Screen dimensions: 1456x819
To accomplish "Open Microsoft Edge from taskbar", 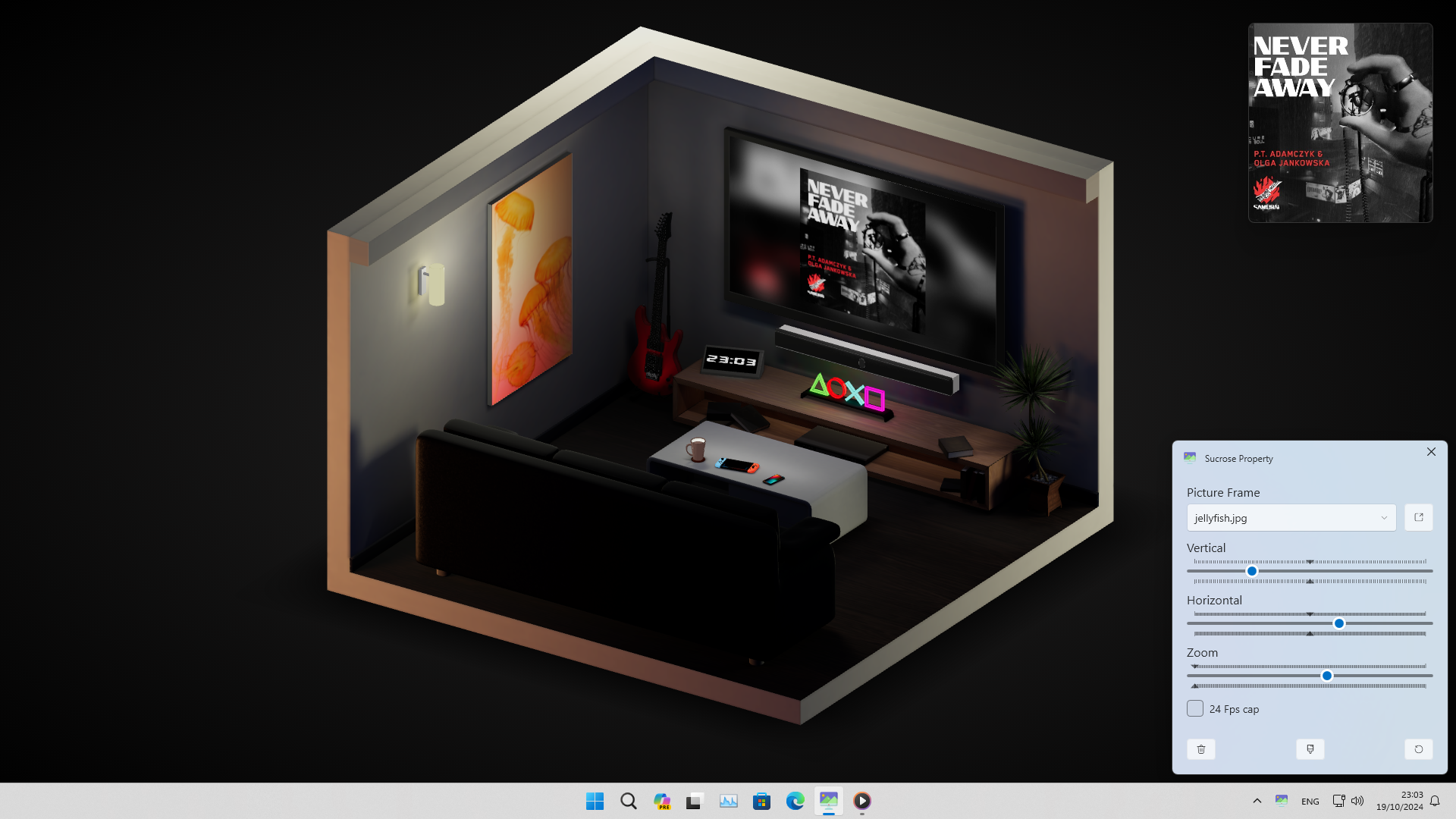I will click(x=795, y=801).
